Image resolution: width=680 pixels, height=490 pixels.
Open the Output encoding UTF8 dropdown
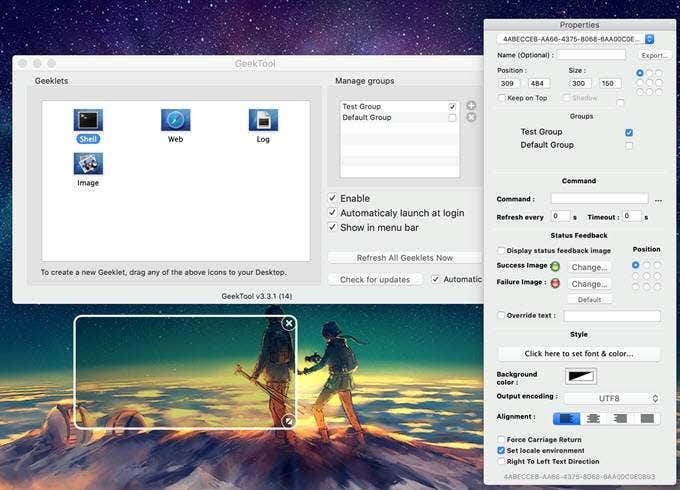click(x=612, y=398)
